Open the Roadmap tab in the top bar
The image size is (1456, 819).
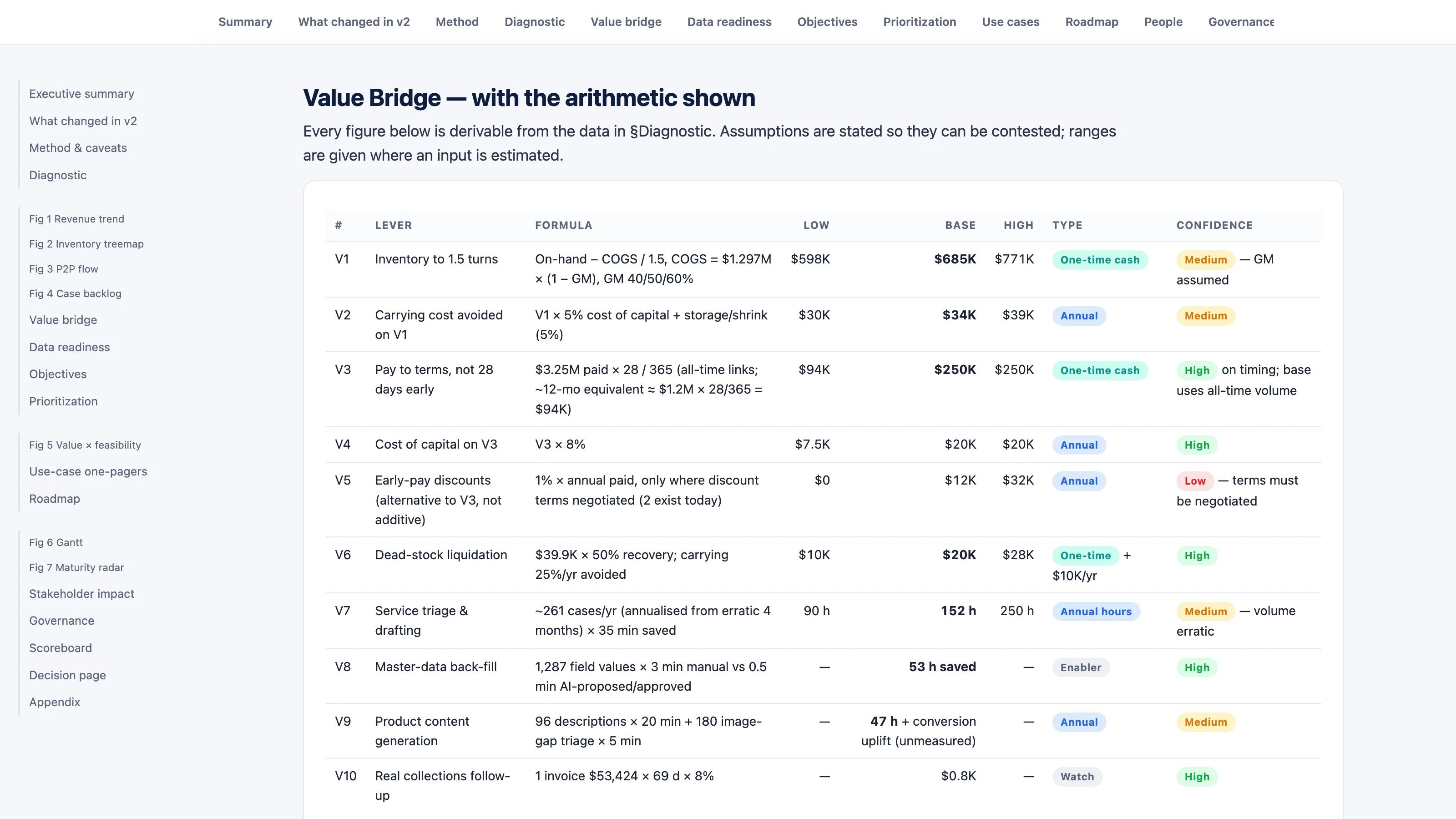1092,21
